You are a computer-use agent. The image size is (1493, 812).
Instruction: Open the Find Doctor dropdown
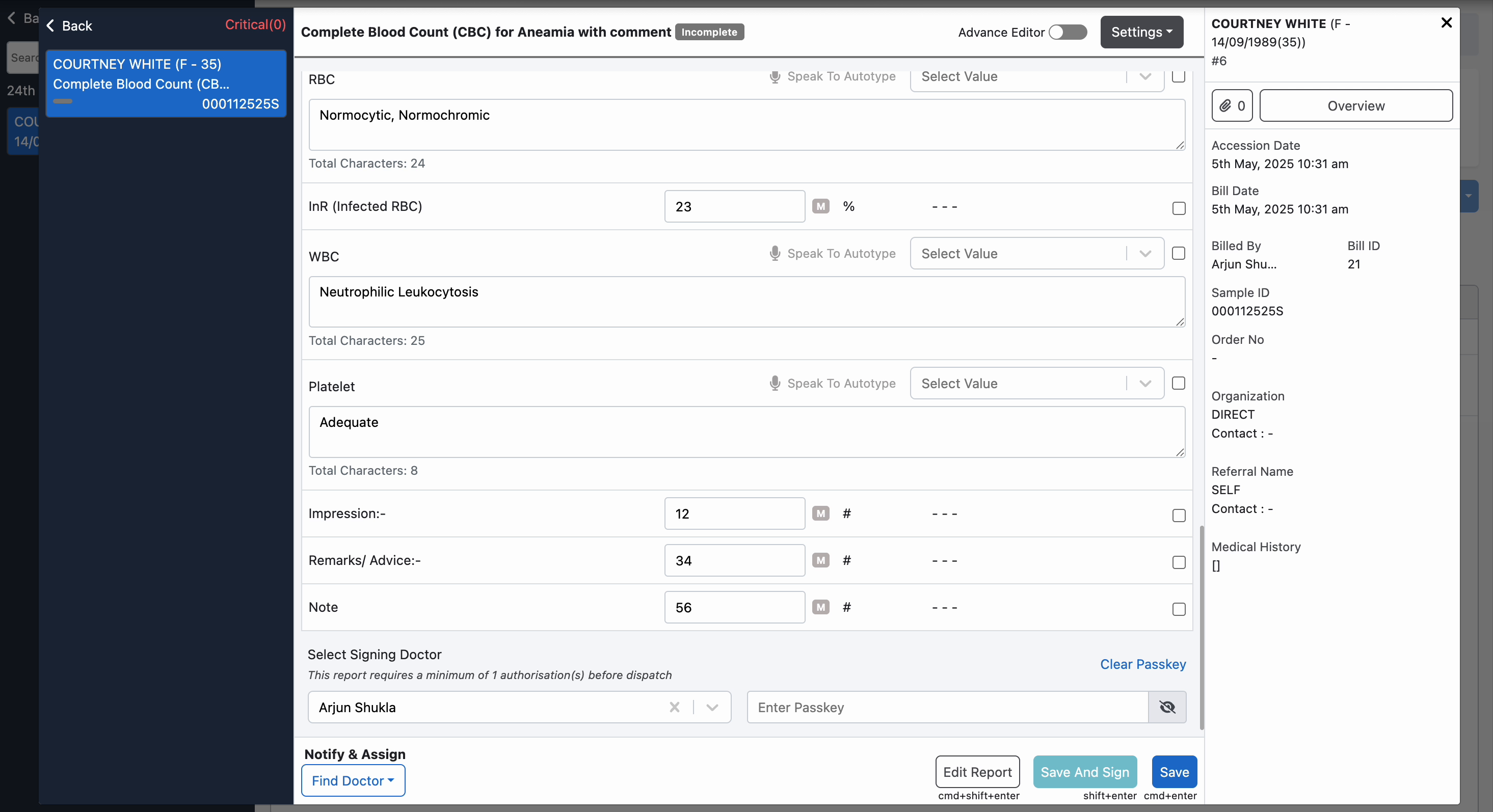click(353, 781)
